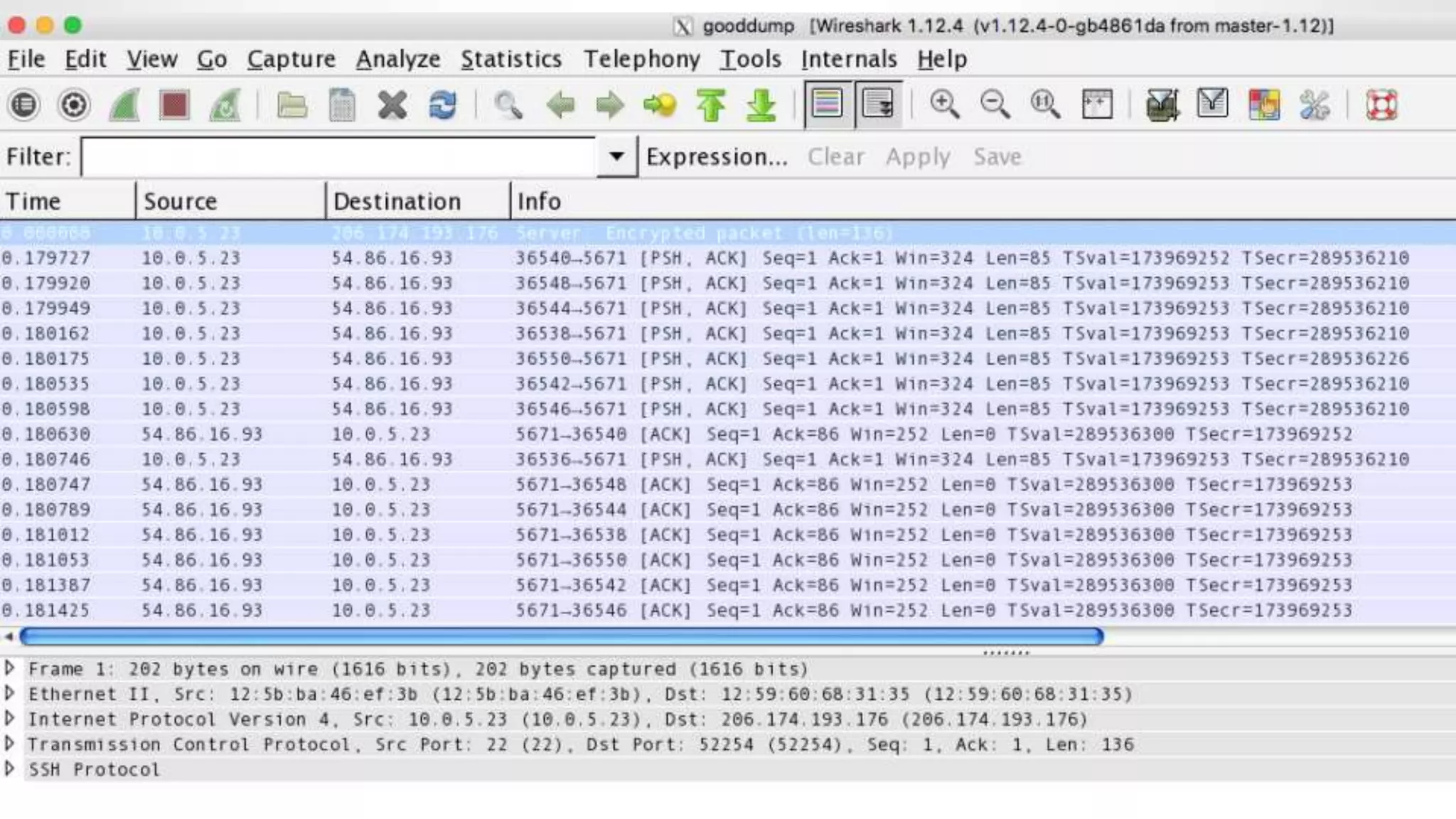Stop capture with red square icon
This screenshot has height=819, width=1456.
click(174, 105)
